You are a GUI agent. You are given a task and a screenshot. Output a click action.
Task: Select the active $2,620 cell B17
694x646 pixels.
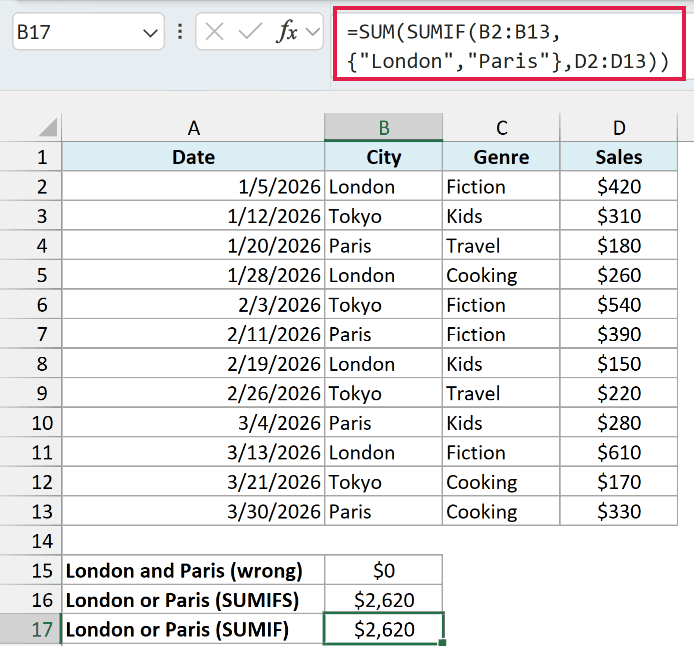pyautogui.click(x=383, y=629)
